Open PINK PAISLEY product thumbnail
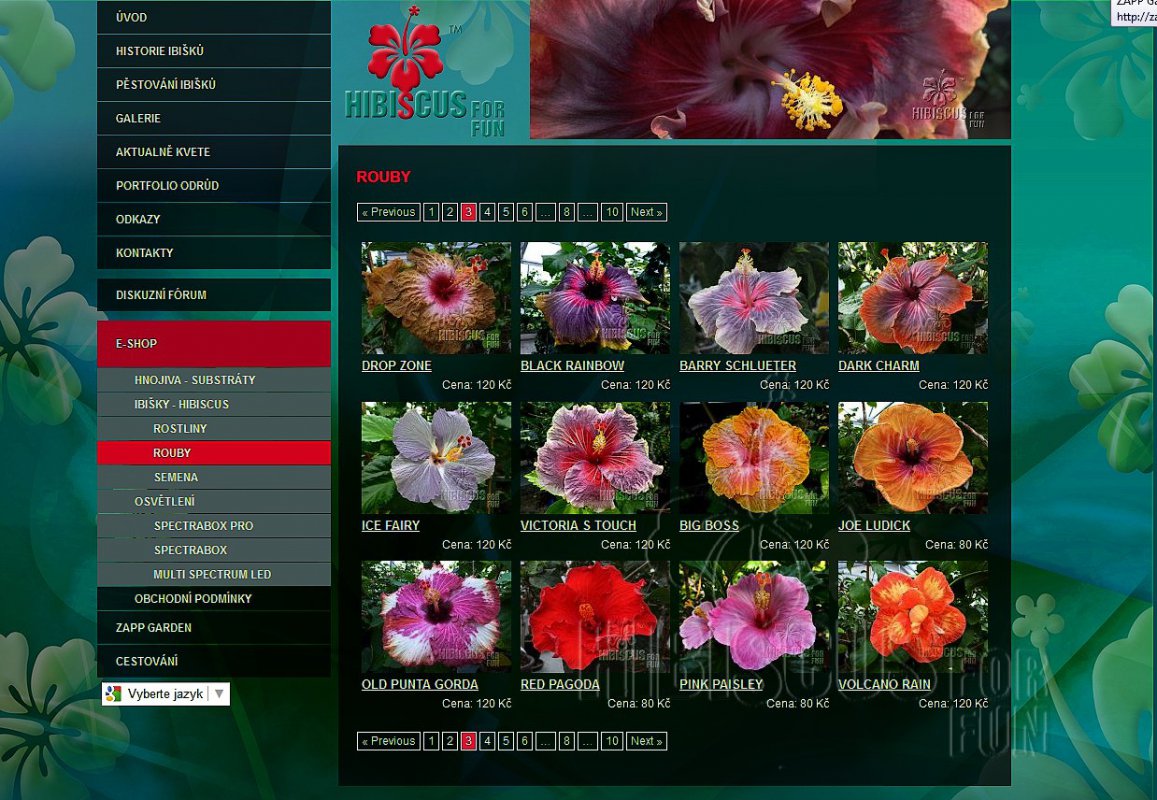Viewport: 1157px width, 800px height. click(754, 617)
